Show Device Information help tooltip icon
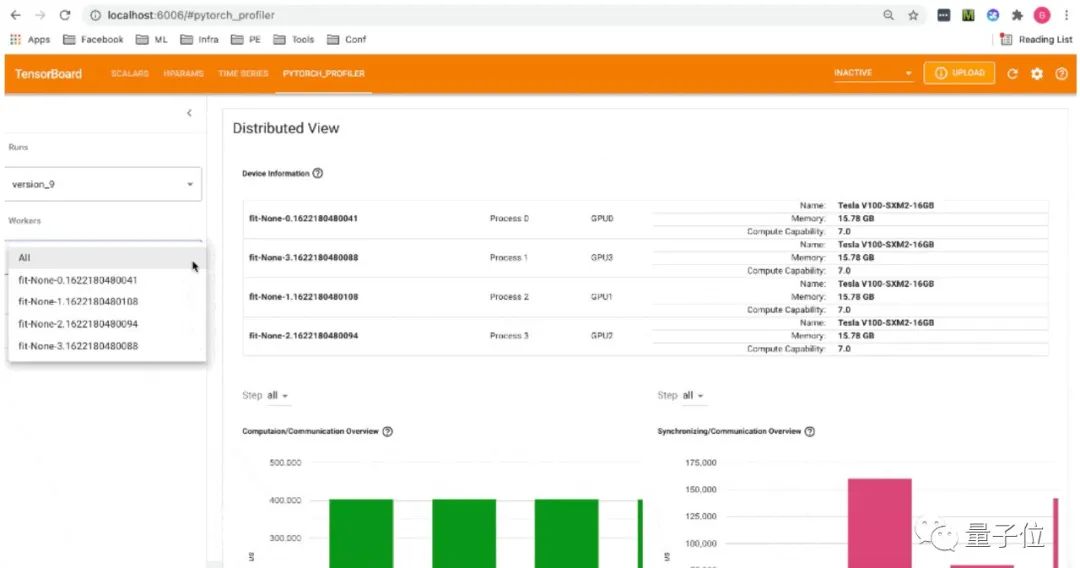This screenshot has width=1080, height=568. 318,173
